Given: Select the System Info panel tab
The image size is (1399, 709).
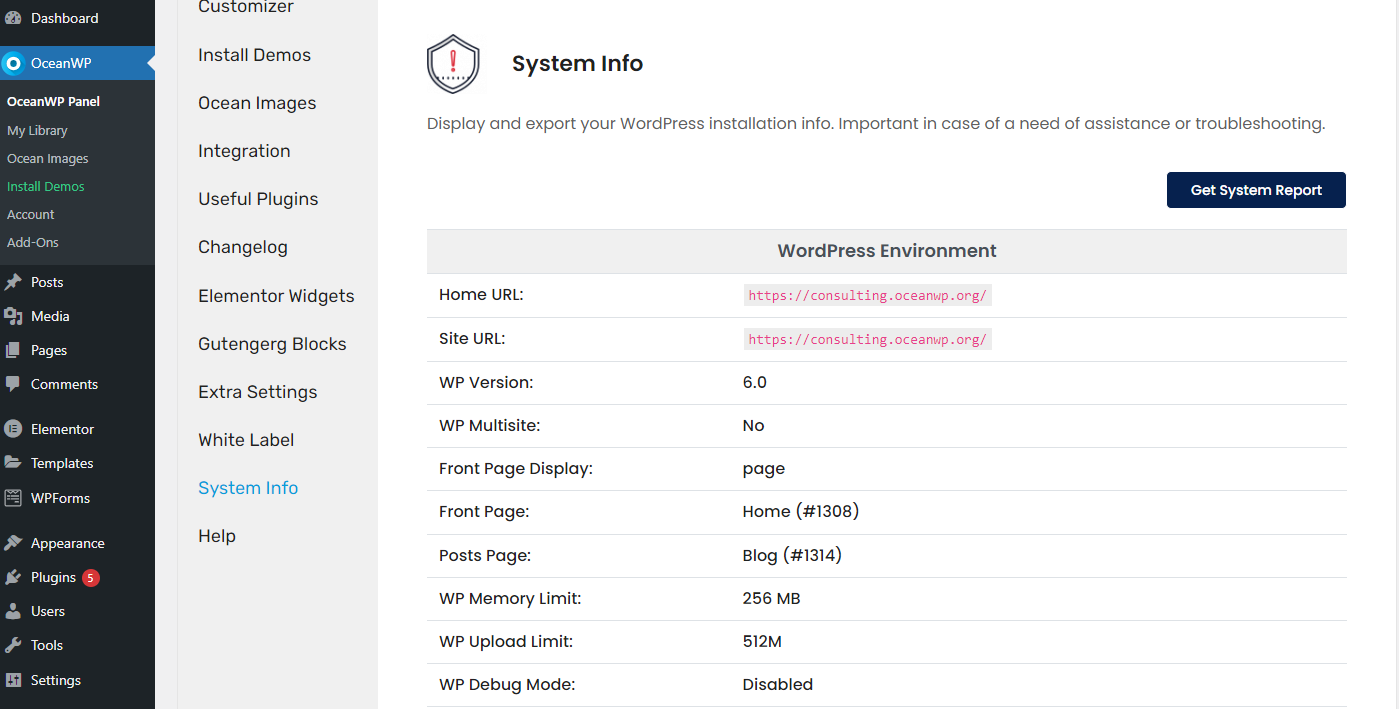Looking at the screenshot, I should [x=248, y=488].
